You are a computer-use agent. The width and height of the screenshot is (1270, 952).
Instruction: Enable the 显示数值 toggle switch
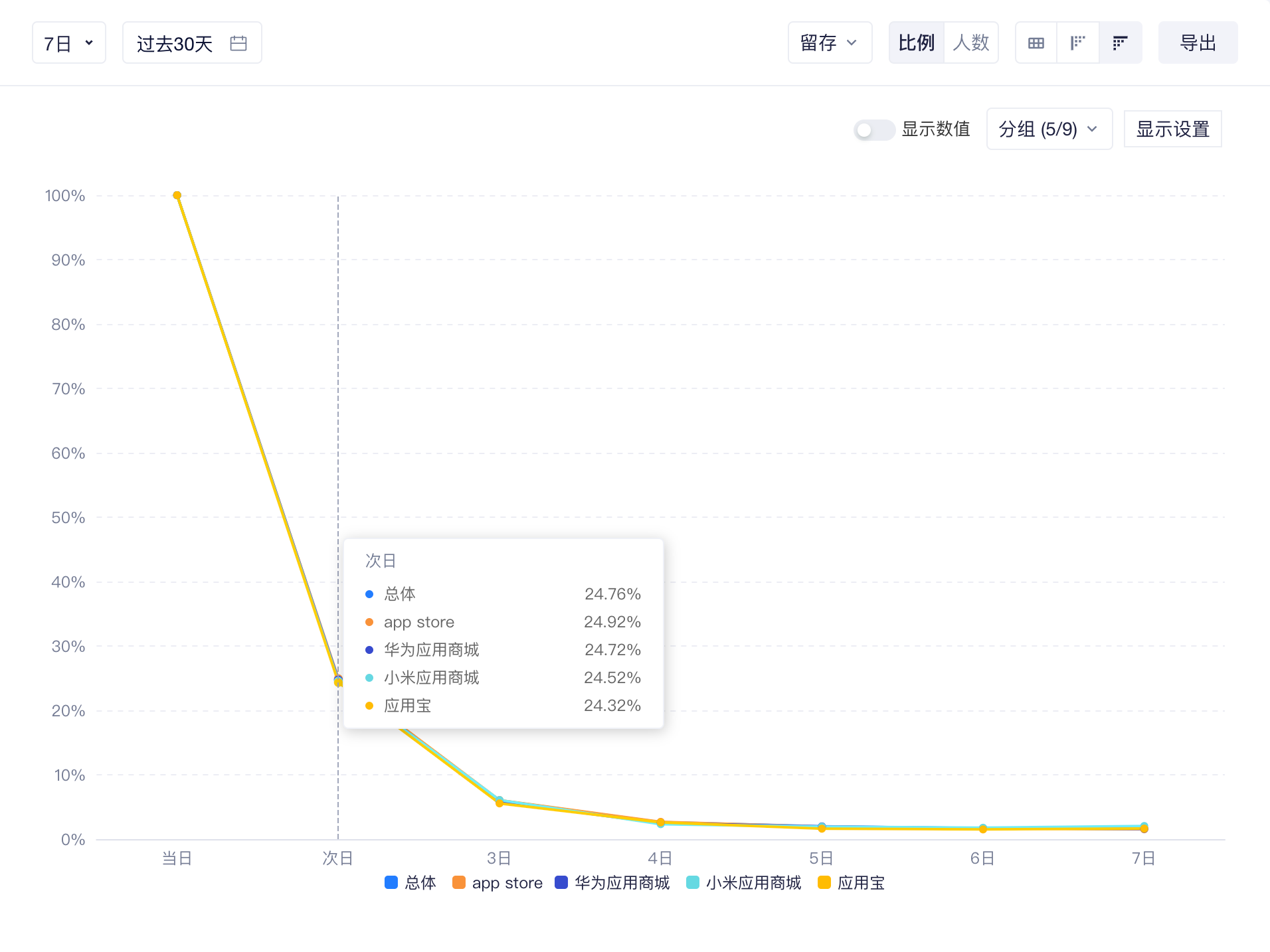[x=873, y=129]
